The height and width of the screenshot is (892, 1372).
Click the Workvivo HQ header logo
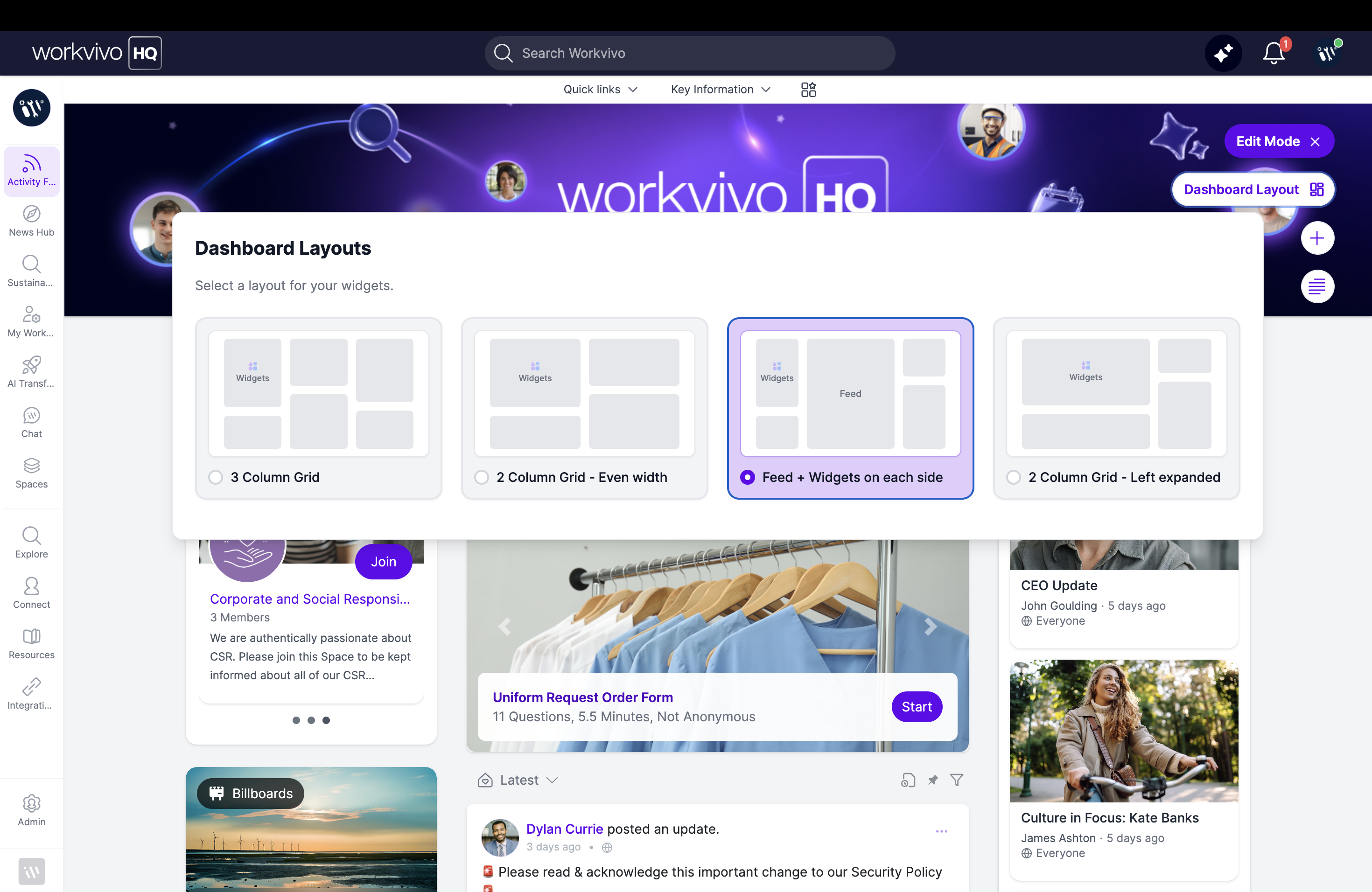tap(97, 53)
